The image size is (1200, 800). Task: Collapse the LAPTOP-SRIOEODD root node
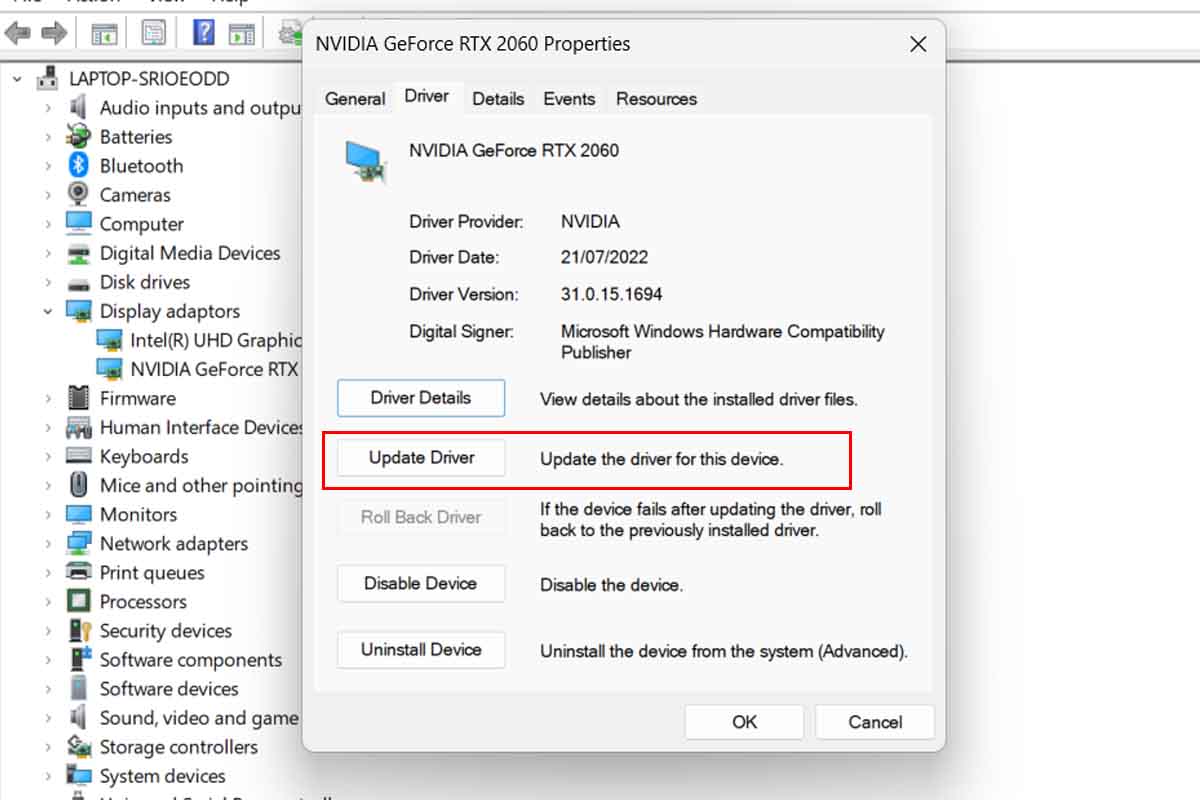17,79
